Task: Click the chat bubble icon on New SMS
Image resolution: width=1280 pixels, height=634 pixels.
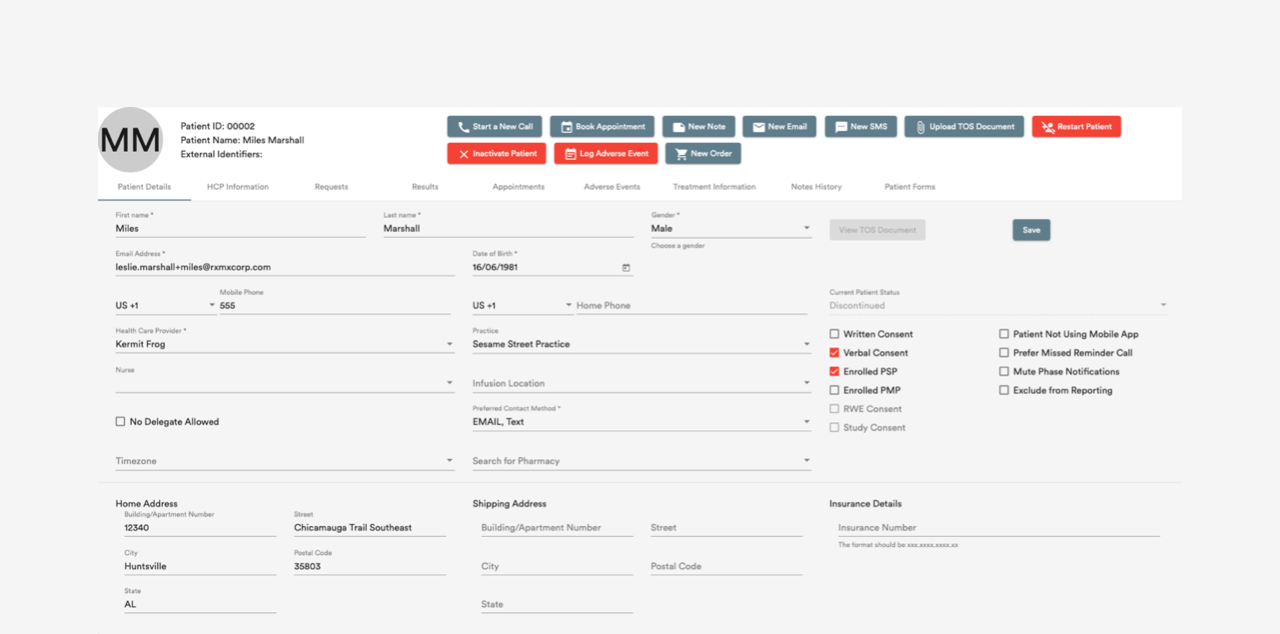Action: [x=841, y=127]
